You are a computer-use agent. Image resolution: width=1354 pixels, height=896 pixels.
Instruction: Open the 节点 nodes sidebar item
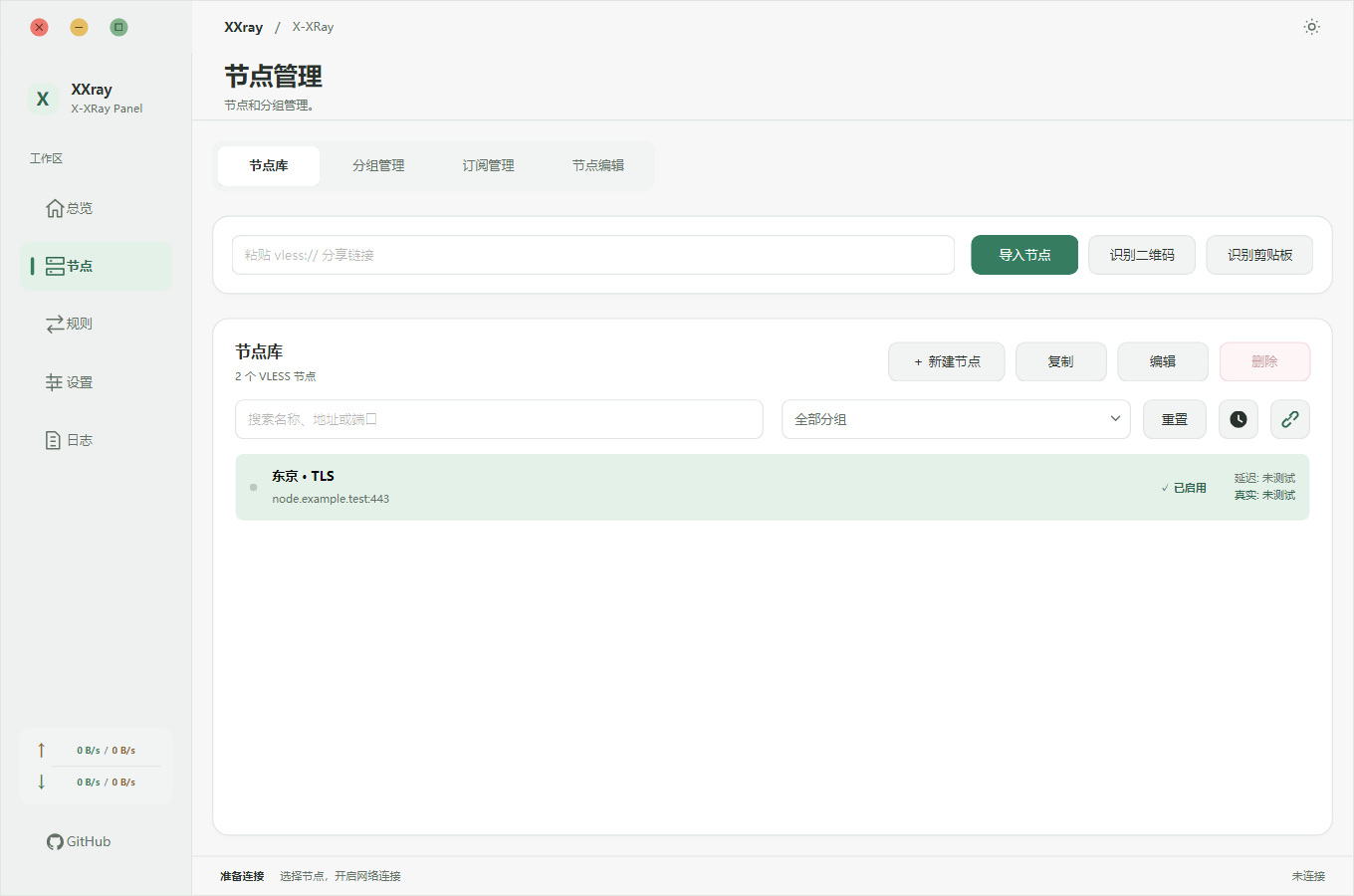96,266
